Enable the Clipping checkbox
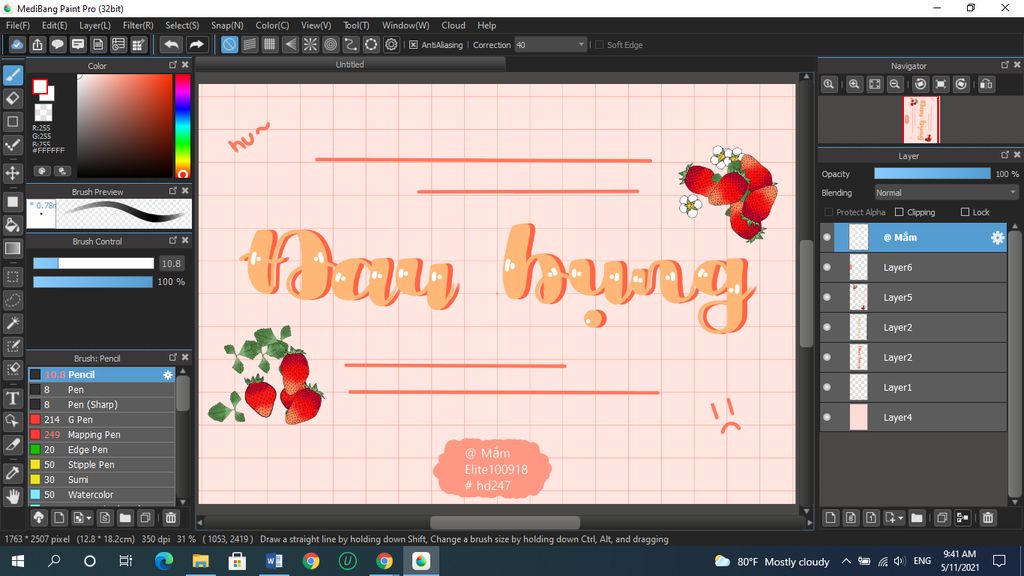 coord(899,212)
